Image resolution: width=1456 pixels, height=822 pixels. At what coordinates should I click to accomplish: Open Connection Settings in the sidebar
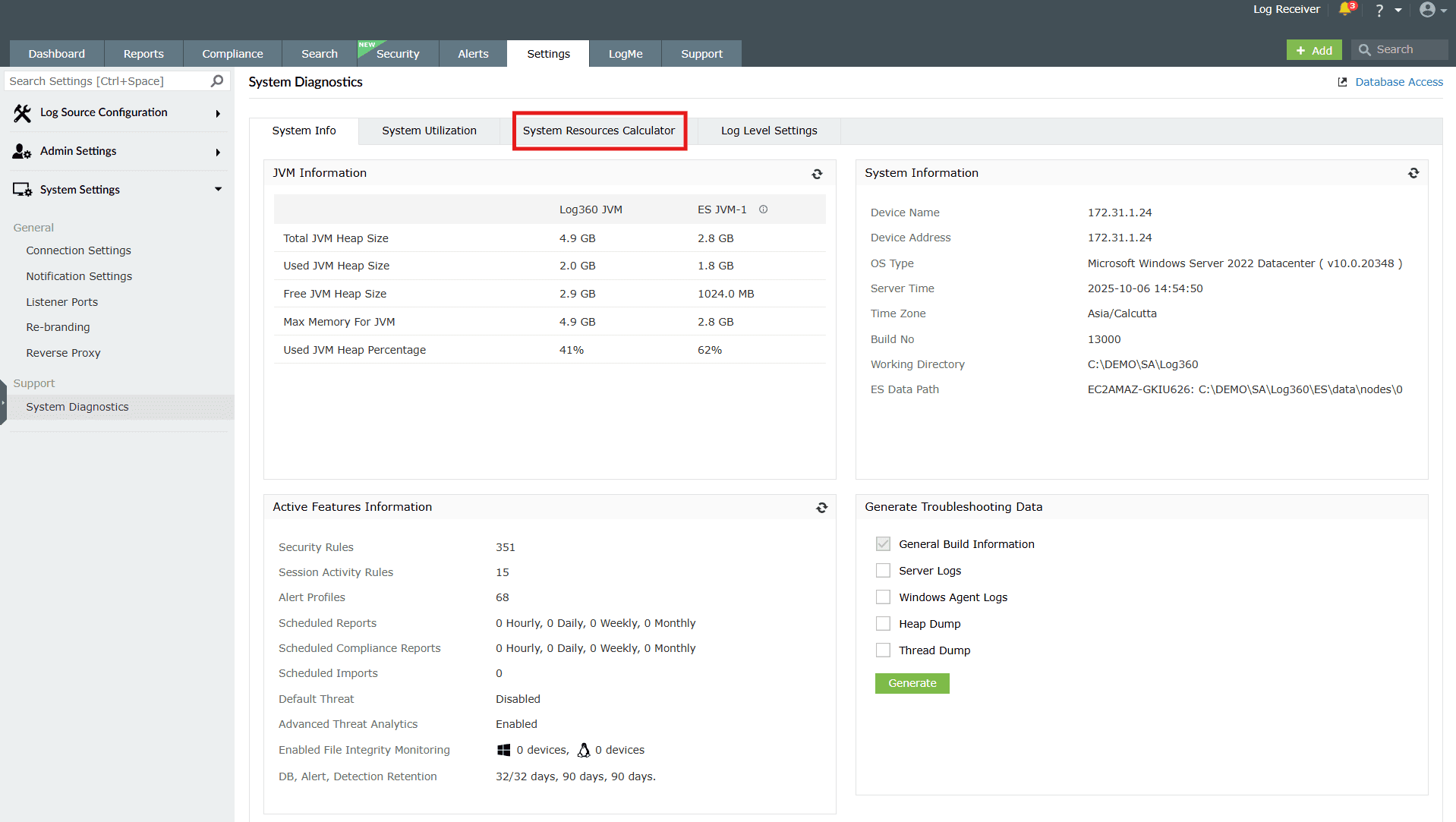click(x=78, y=250)
